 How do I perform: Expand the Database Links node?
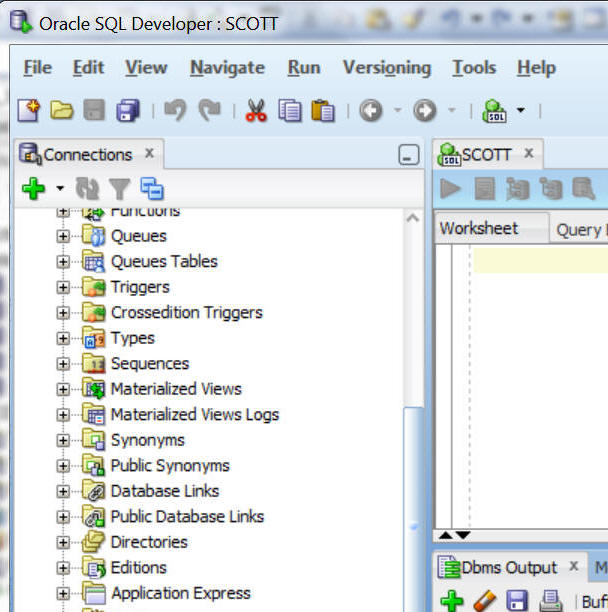pos(64,491)
